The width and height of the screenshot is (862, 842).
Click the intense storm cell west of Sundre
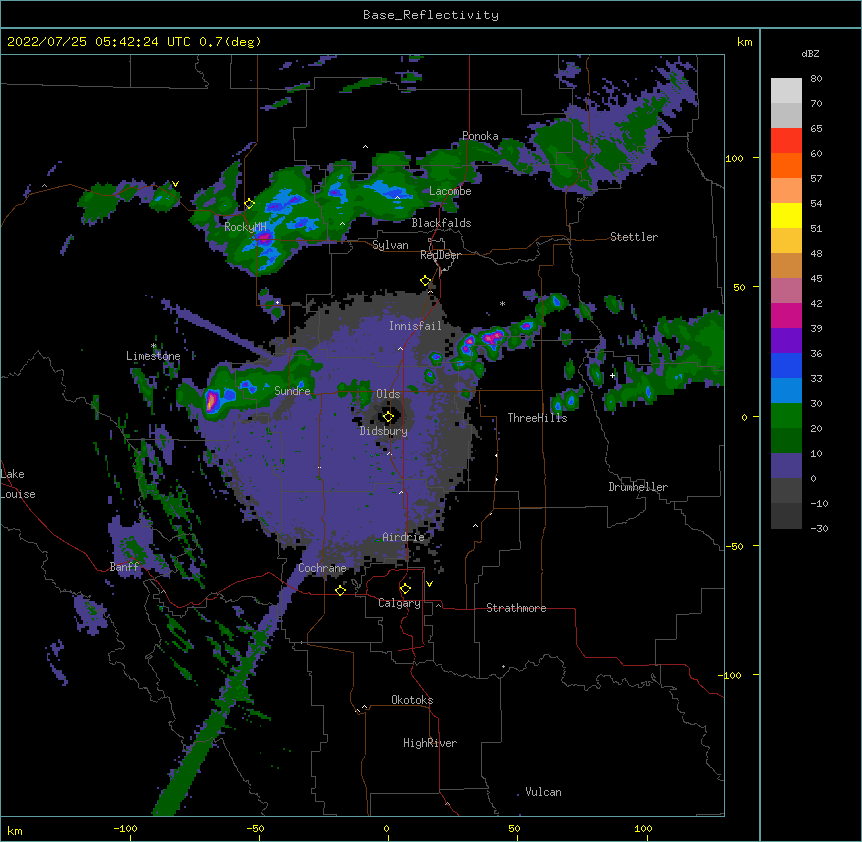click(211, 400)
